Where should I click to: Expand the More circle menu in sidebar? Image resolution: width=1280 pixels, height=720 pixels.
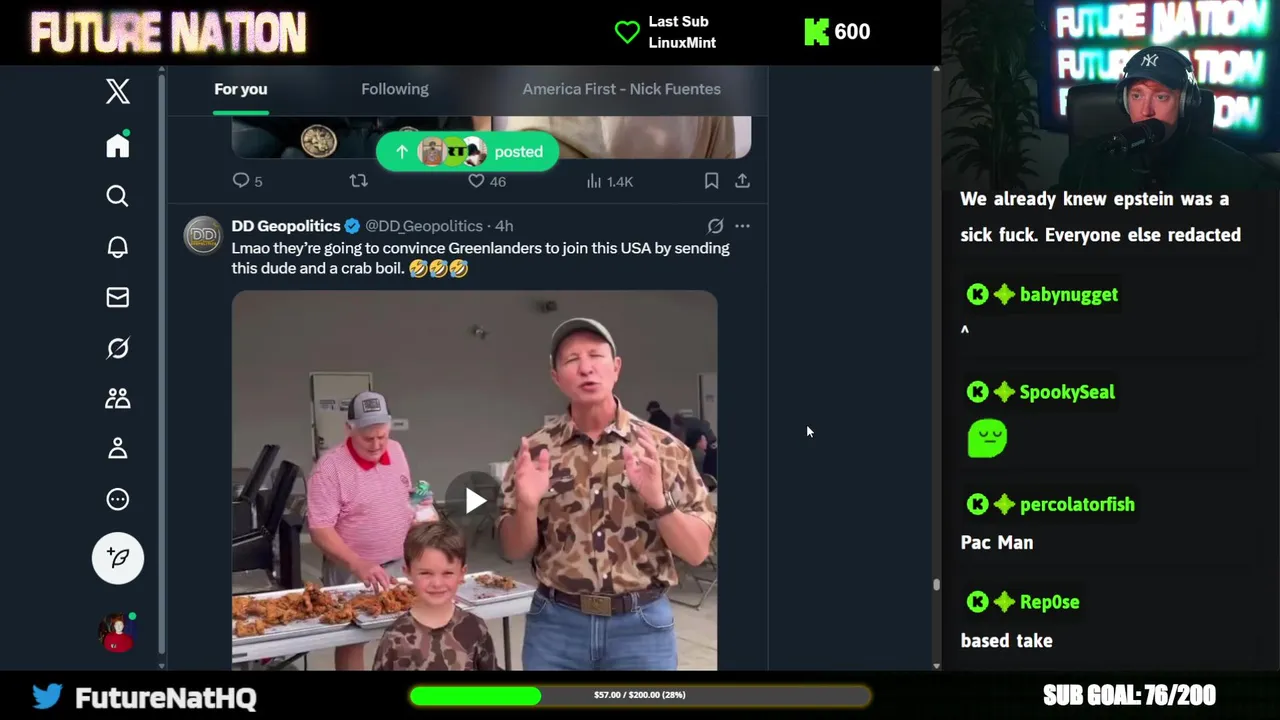(x=118, y=499)
